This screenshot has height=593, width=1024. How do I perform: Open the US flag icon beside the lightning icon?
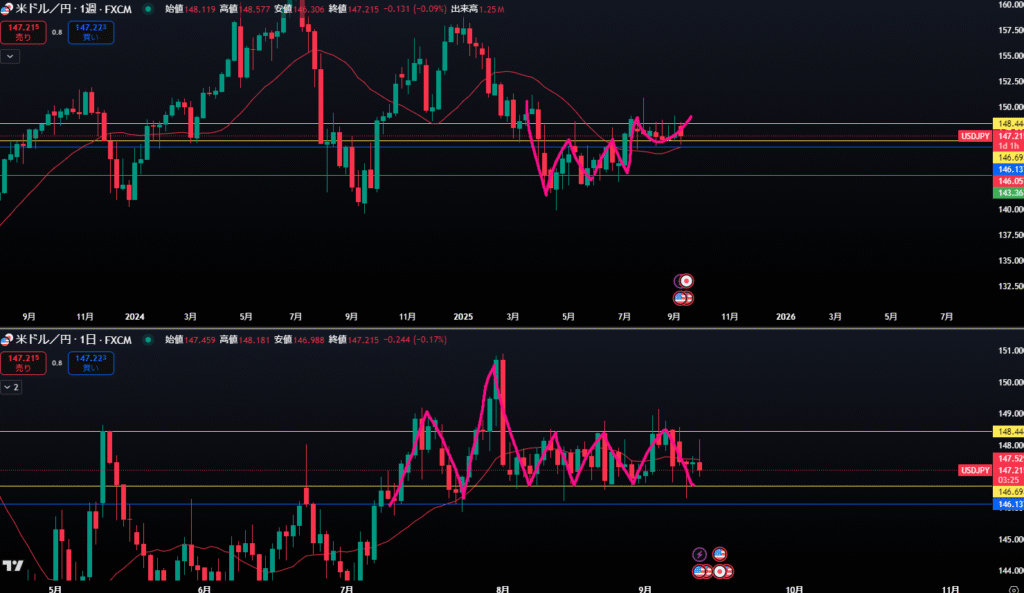pyautogui.click(x=720, y=554)
